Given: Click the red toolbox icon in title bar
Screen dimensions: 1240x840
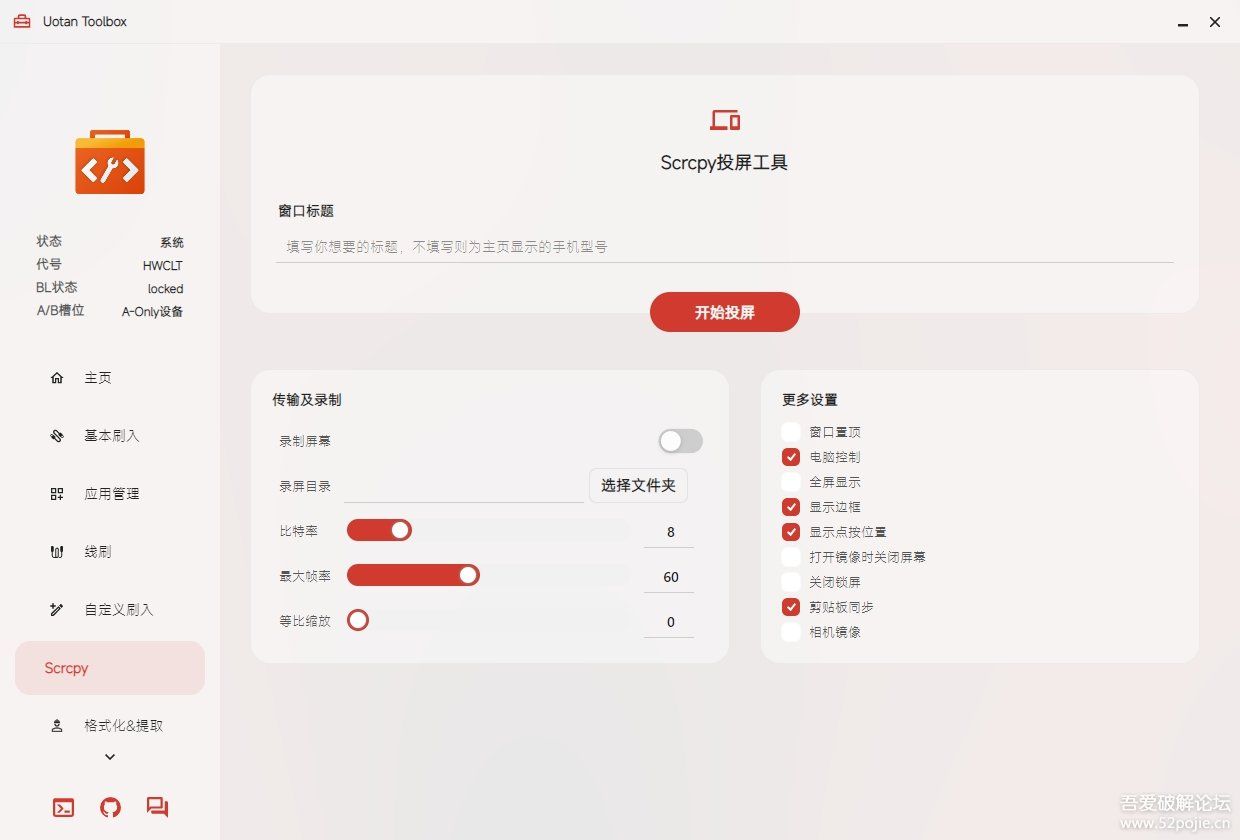Looking at the screenshot, I should (22, 21).
